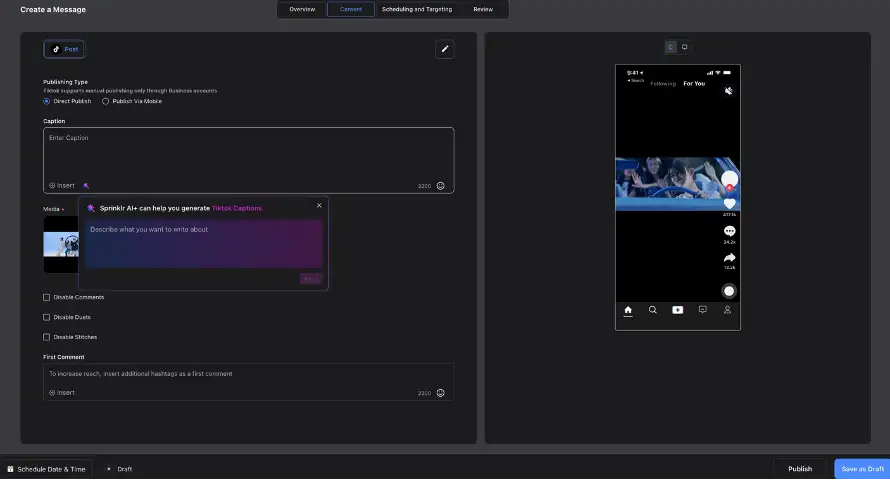Open emoji picker in caption field

tap(440, 186)
